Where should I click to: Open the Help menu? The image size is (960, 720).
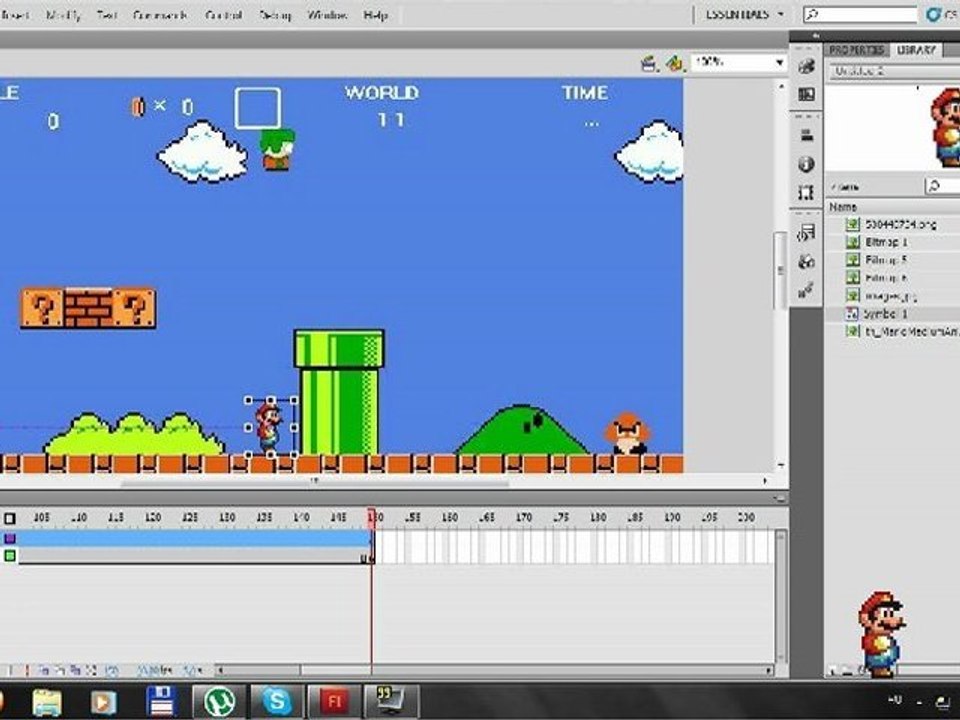[375, 15]
